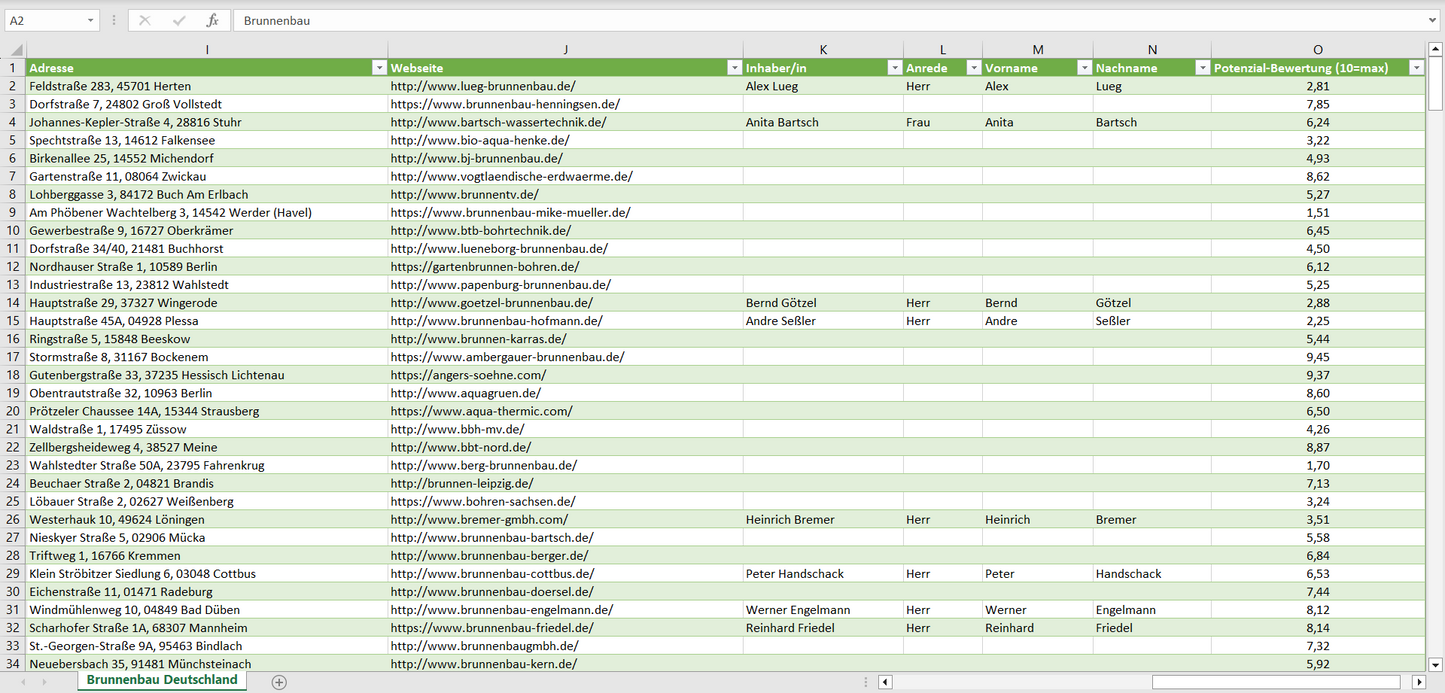This screenshot has width=1445, height=693.
Task: Open the Potenzial-Bewertung filter dropdown
Action: 1416,68
